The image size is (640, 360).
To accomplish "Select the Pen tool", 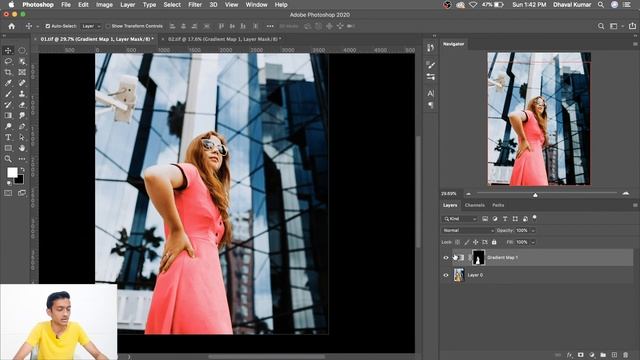I will pos(22,127).
